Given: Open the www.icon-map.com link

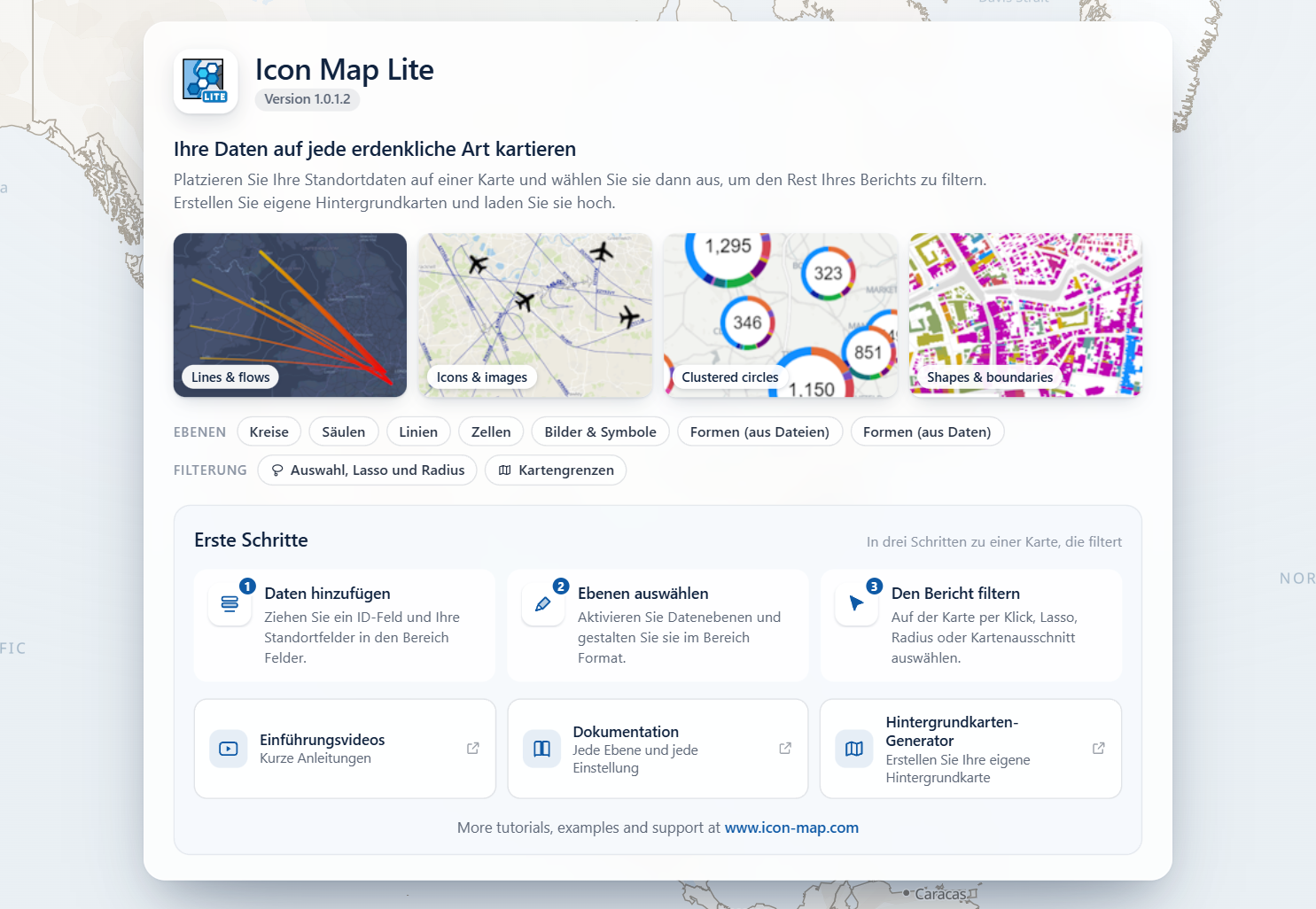Looking at the screenshot, I should [791, 827].
